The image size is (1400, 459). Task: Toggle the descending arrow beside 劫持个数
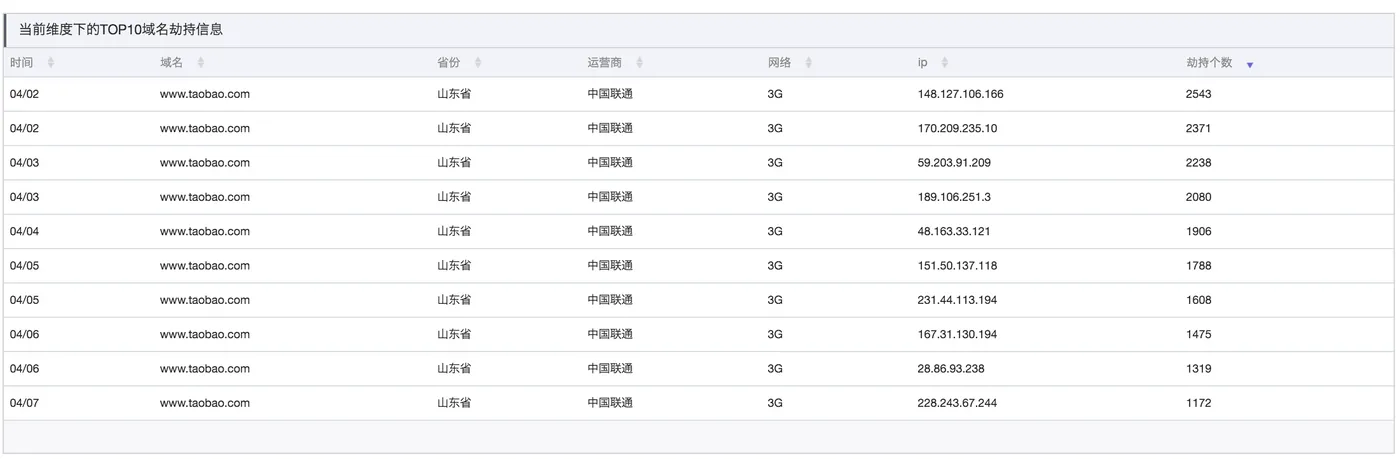coord(1250,65)
